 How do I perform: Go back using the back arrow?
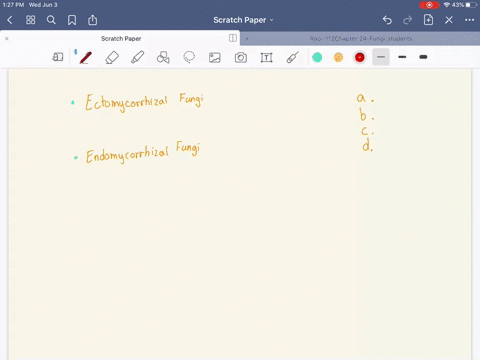pyautogui.click(x=10, y=20)
